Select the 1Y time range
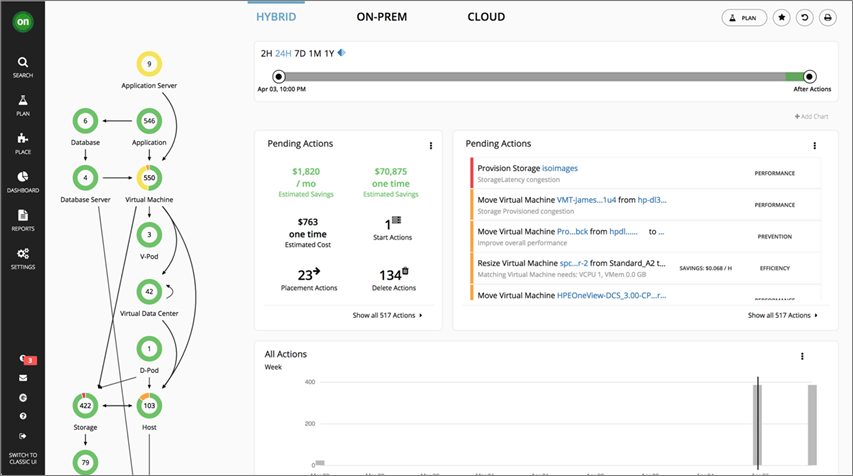Image resolution: width=853 pixels, height=476 pixels. pyautogui.click(x=329, y=53)
